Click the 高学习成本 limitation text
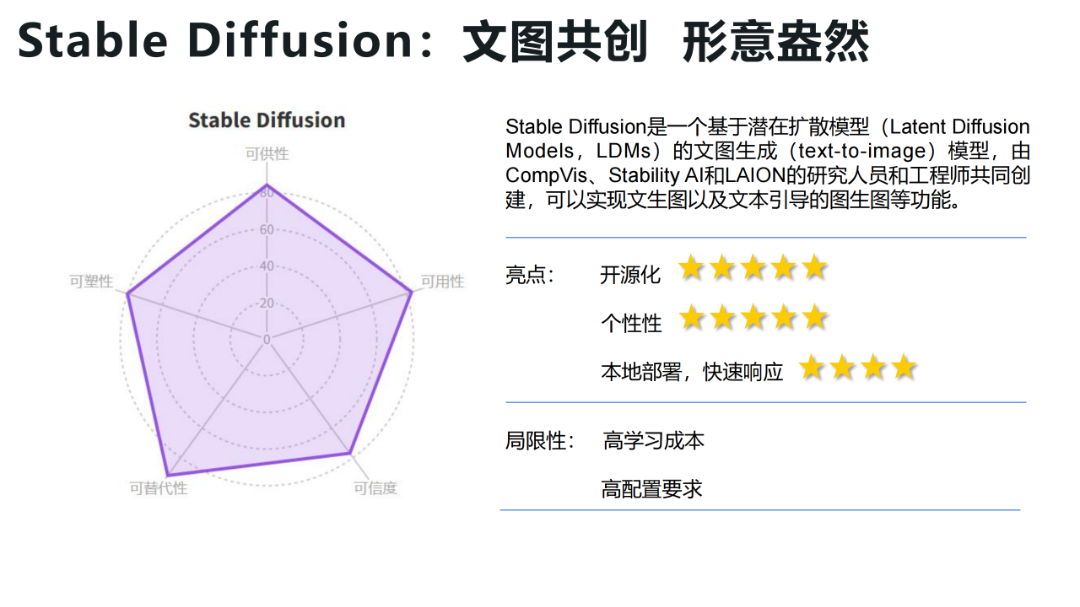The width and height of the screenshot is (1080, 607). coord(653,441)
